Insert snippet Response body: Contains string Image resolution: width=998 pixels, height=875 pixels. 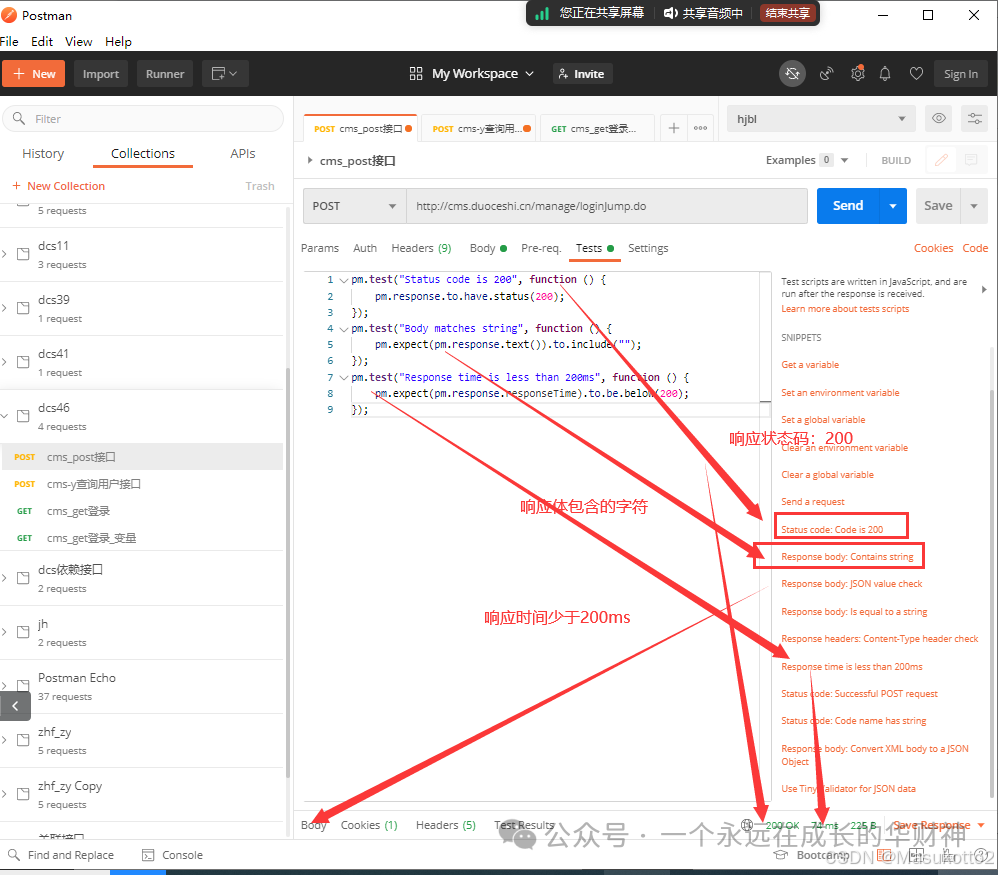847,557
